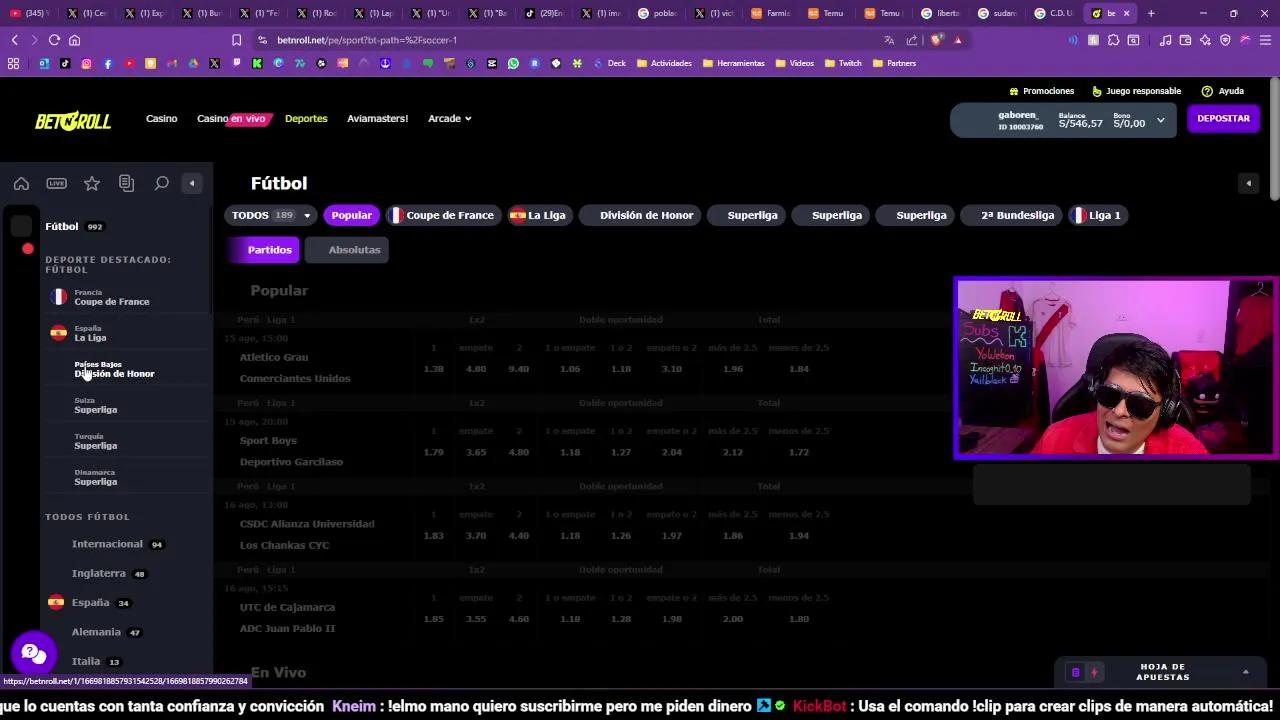Filter by Coupe de France chip

[x=442, y=215]
